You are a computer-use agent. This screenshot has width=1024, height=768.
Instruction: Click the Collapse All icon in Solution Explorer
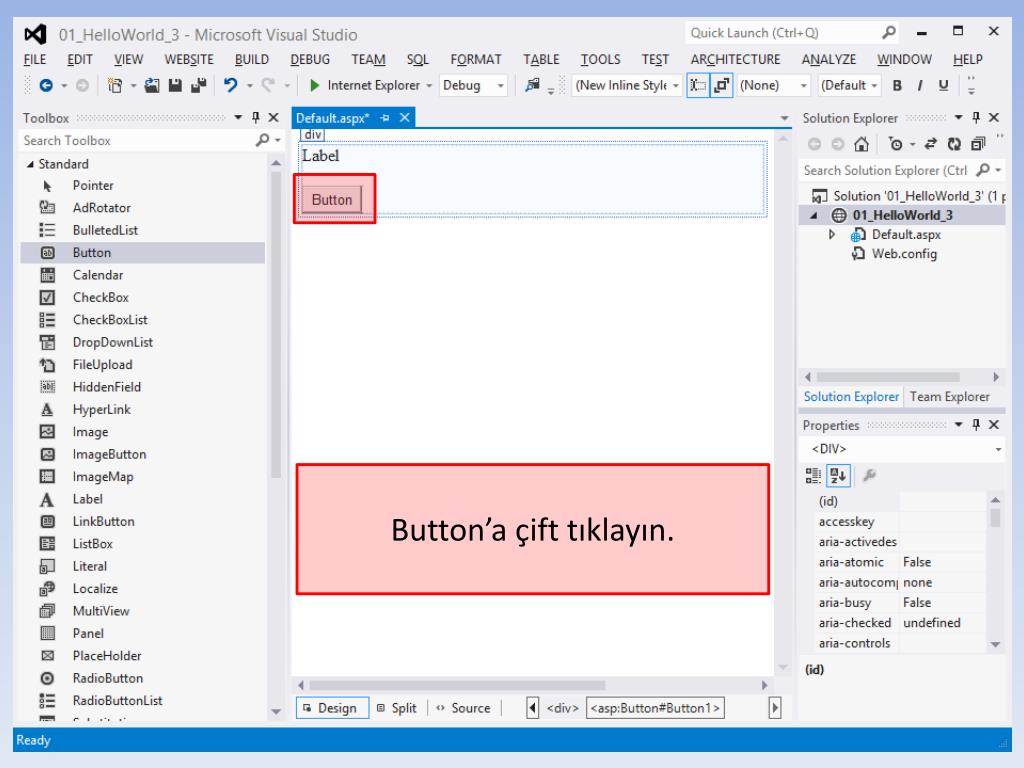pos(978,144)
